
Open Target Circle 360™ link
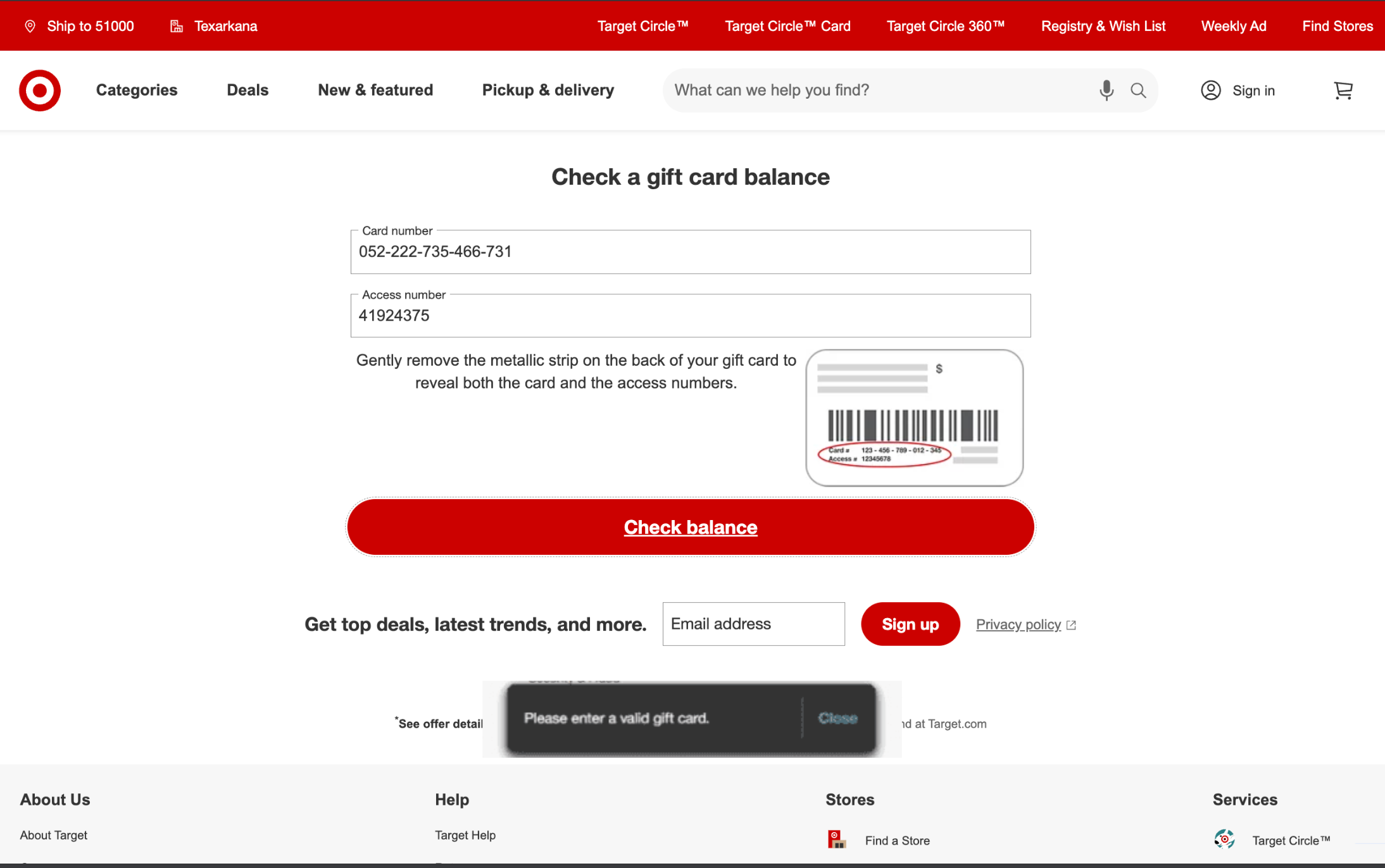pyautogui.click(x=946, y=26)
